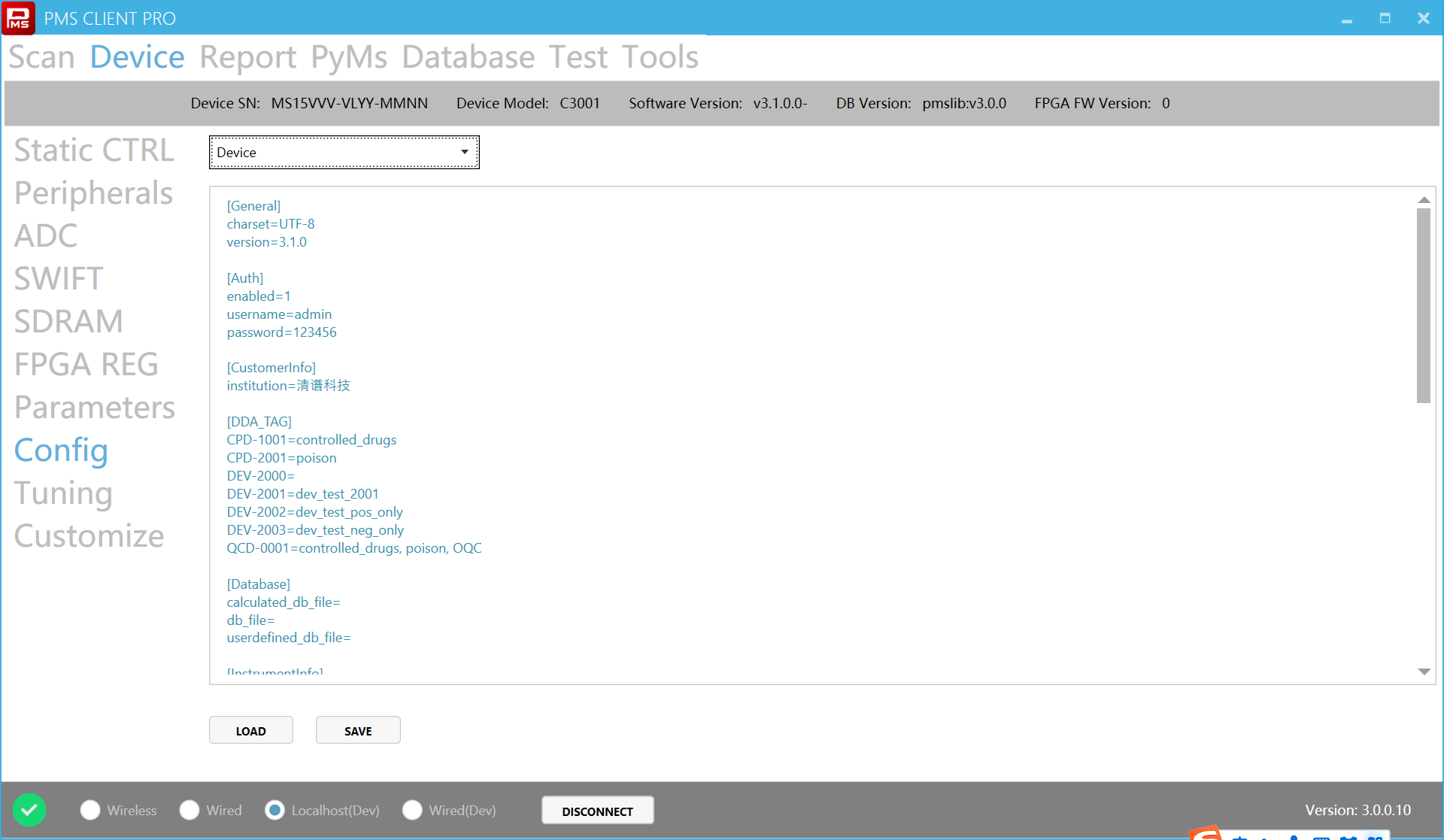Open the Device config dropdown
The width and height of the screenshot is (1444, 840).
click(344, 153)
